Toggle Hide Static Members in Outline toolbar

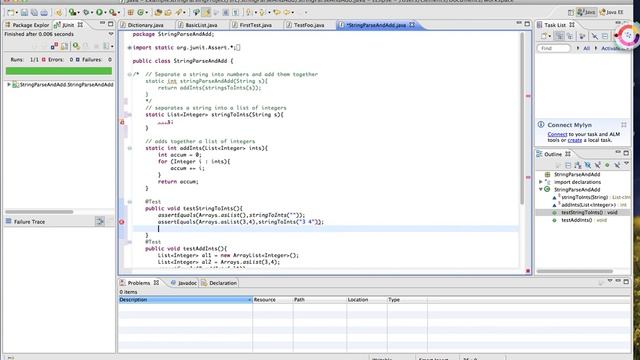(x=598, y=165)
